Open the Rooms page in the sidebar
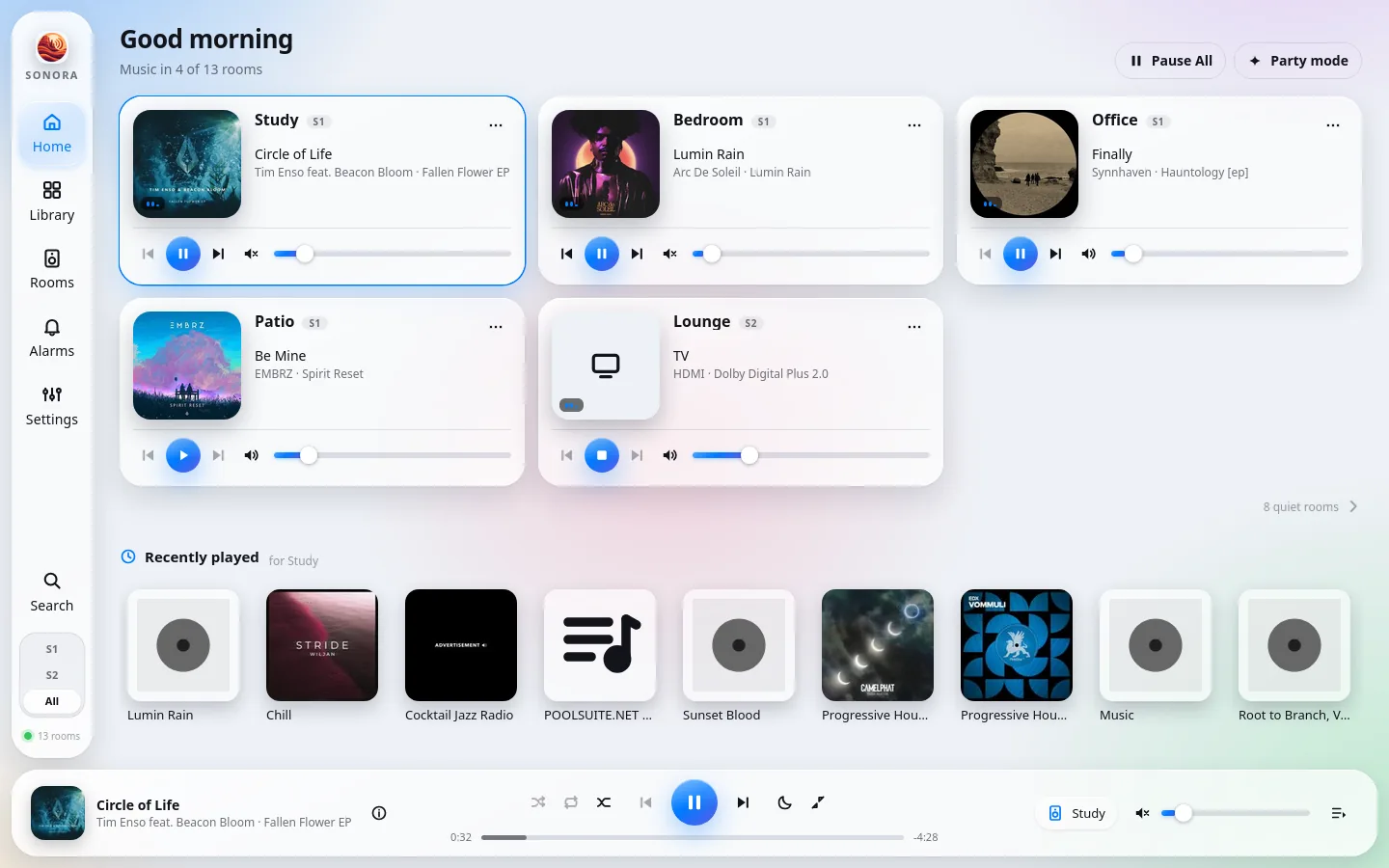This screenshot has width=1389, height=868. (x=52, y=269)
